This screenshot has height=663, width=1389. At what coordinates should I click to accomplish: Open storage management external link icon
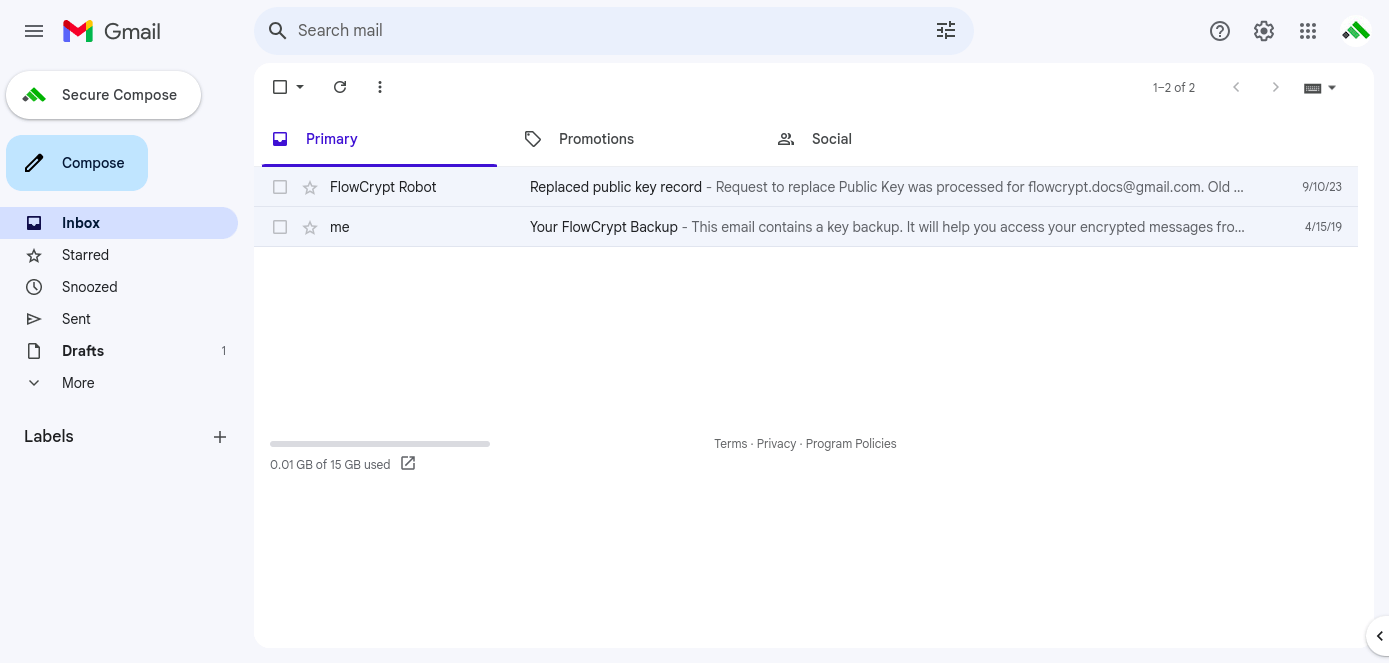click(408, 463)
